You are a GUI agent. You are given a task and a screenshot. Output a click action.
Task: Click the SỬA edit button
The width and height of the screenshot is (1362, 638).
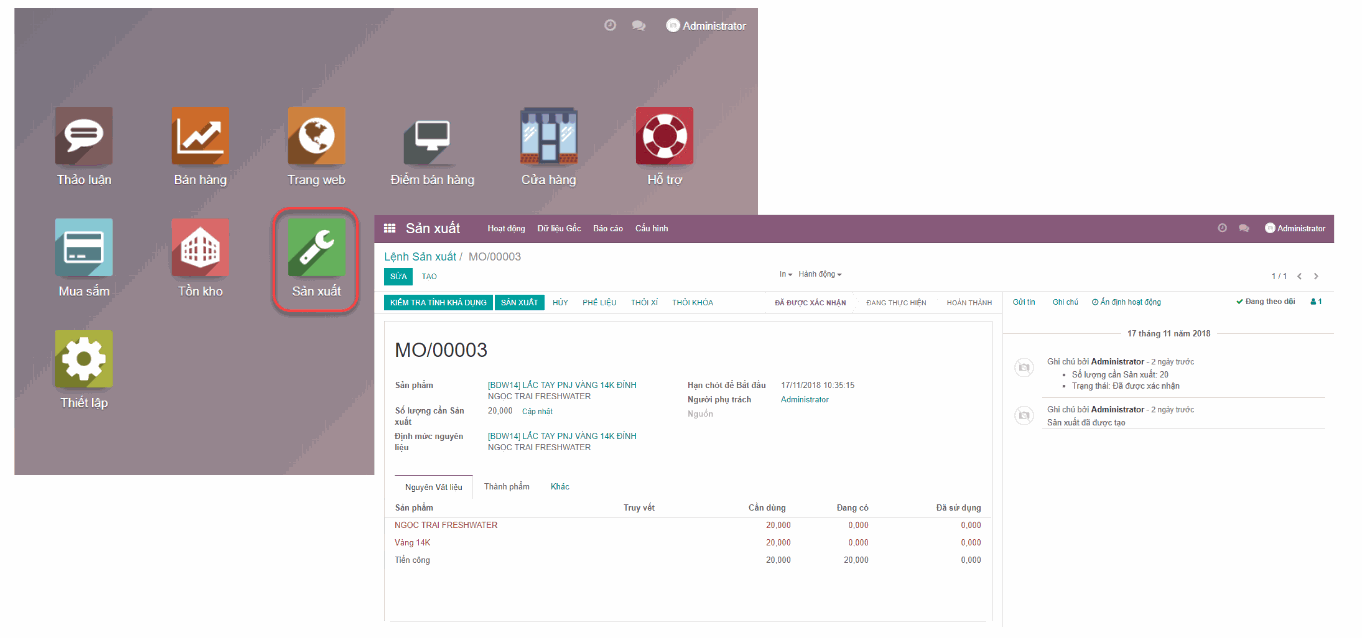399,275
